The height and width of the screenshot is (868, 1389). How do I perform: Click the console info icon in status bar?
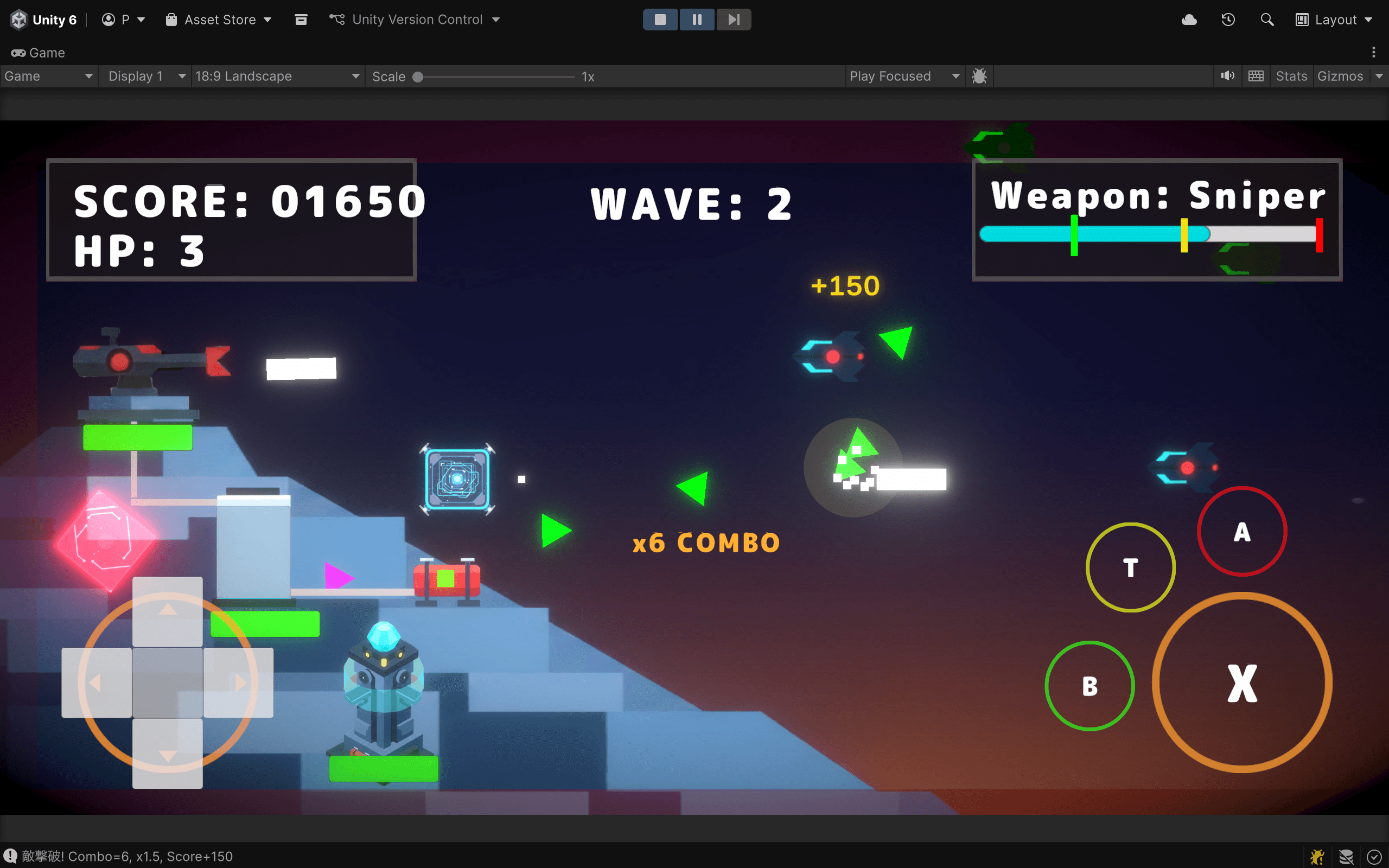[10, 857]
